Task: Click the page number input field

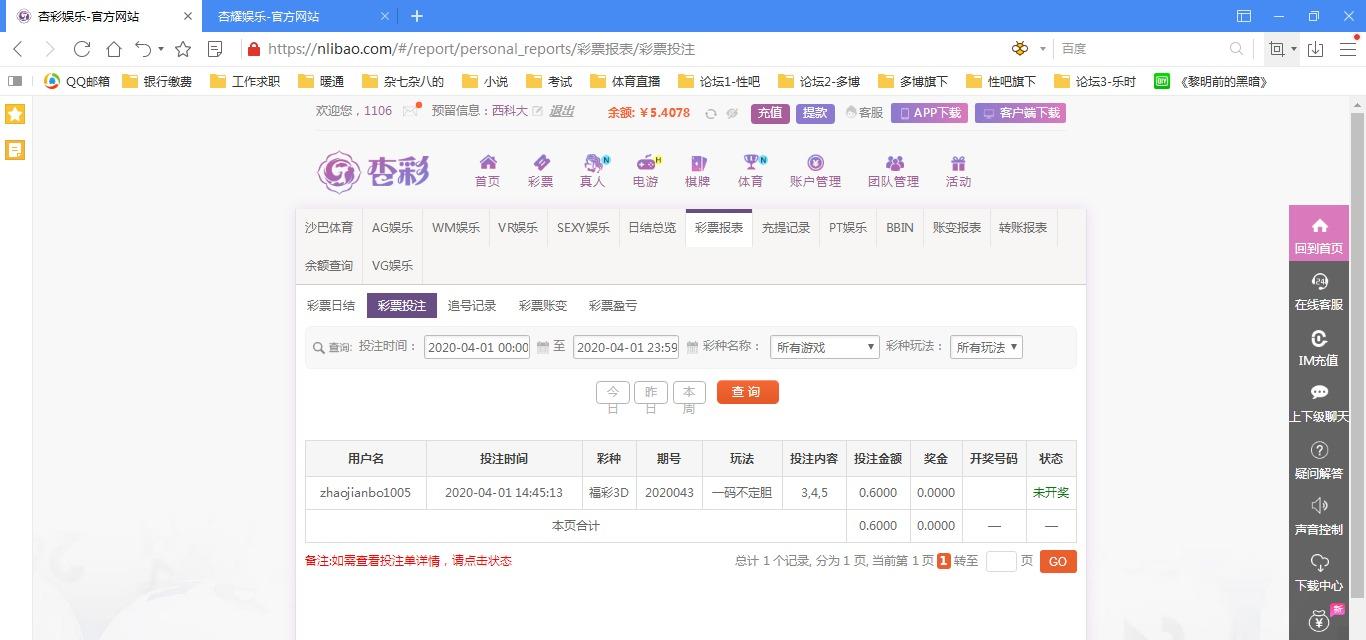Action: [1001, 562]
